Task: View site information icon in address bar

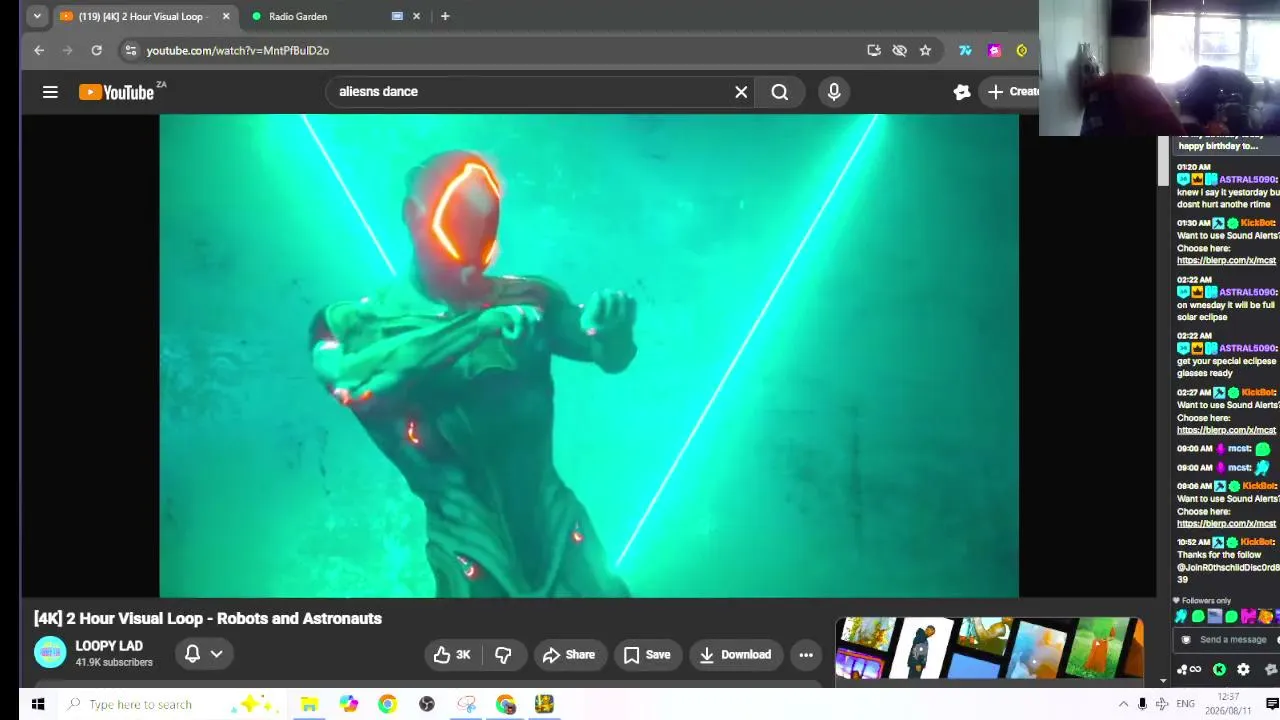Action: point(130,50)
